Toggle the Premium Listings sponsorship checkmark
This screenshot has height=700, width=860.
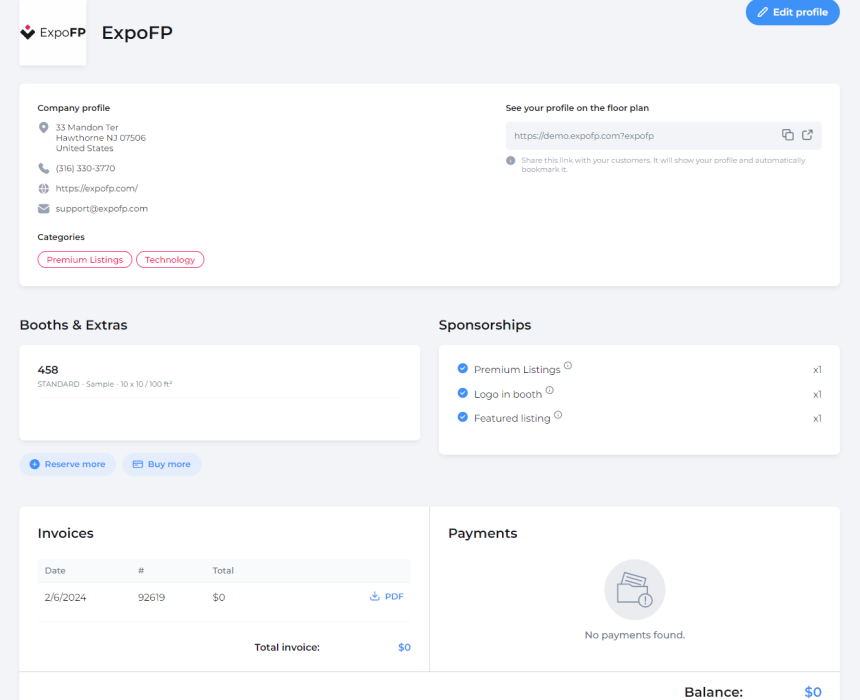pyautogui.click(x=462, y=368)
